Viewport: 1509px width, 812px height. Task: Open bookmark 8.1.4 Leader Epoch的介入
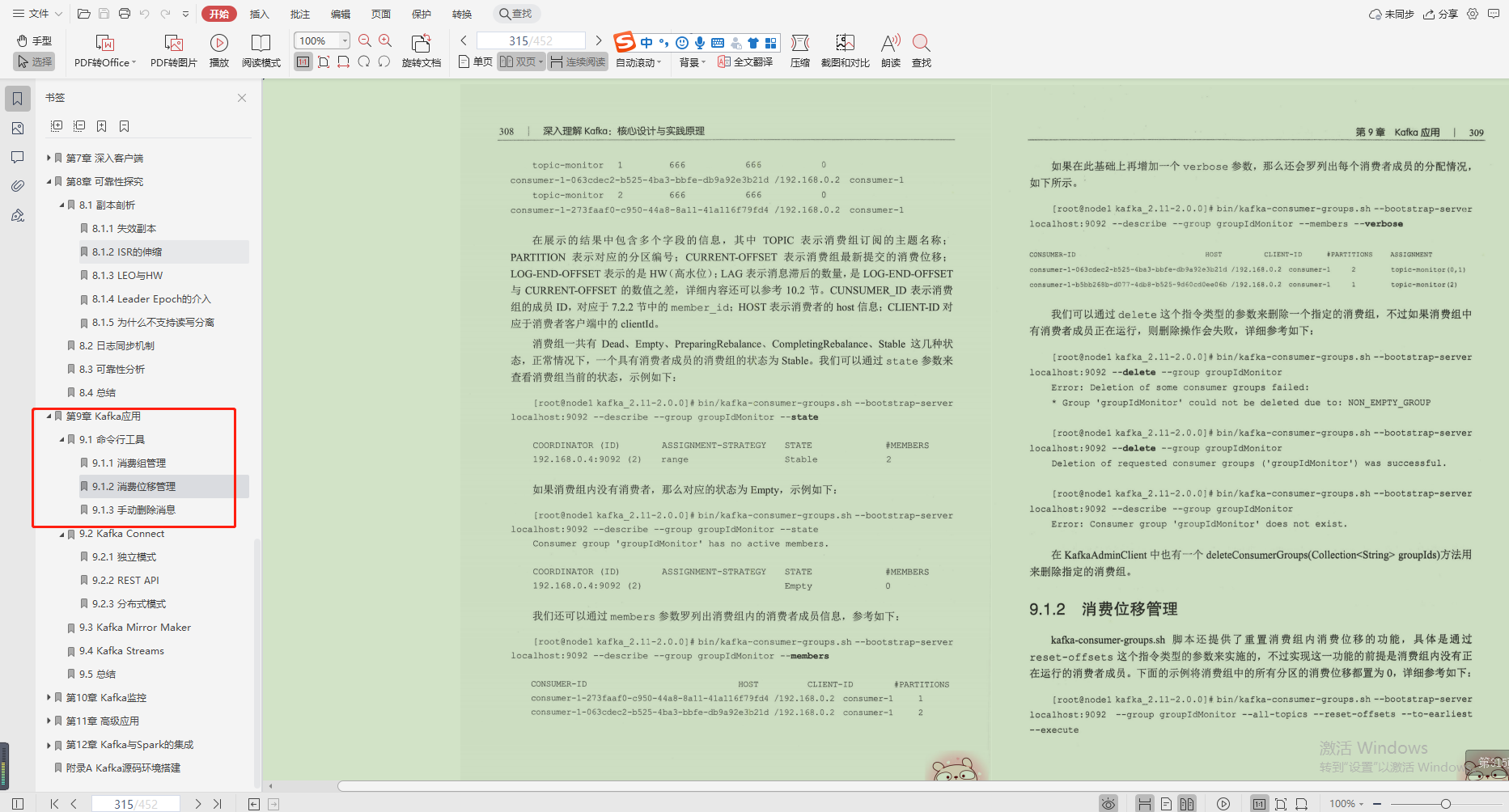tap(151, 298)
